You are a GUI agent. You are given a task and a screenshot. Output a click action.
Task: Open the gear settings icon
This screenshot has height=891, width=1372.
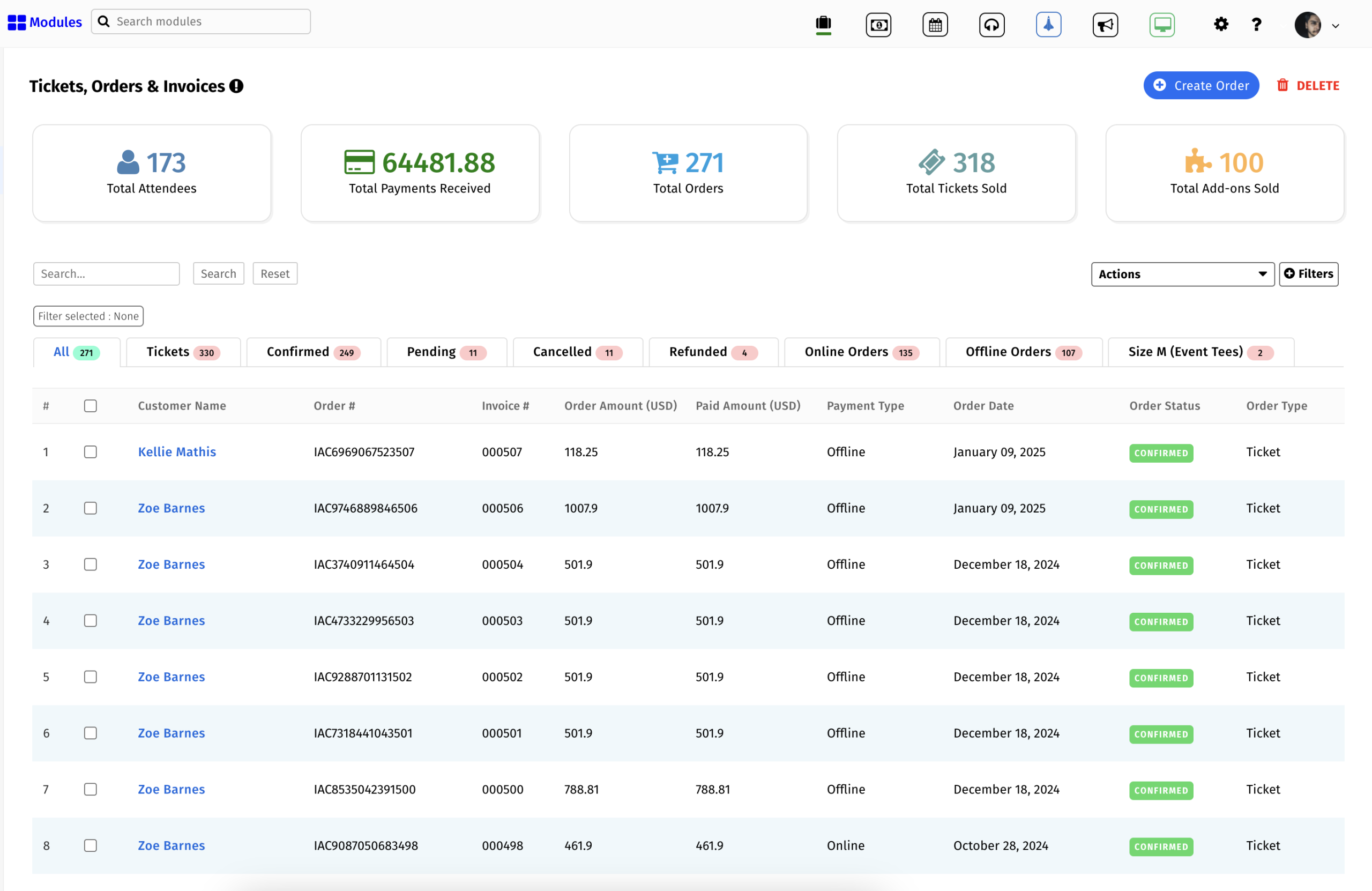coord(1220,25)
